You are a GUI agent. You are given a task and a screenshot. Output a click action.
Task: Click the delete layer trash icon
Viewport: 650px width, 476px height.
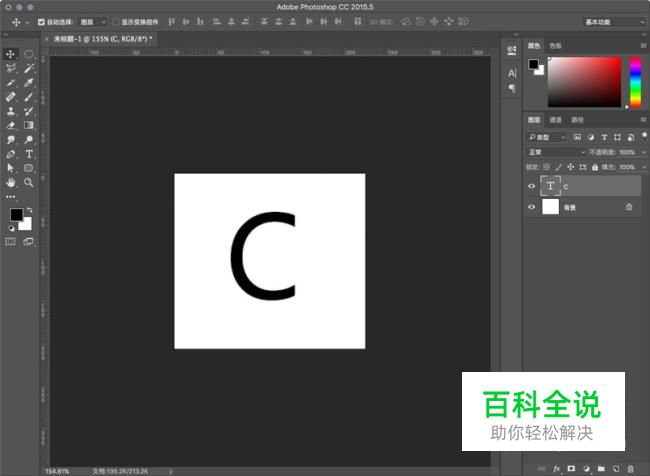[630, 468]
